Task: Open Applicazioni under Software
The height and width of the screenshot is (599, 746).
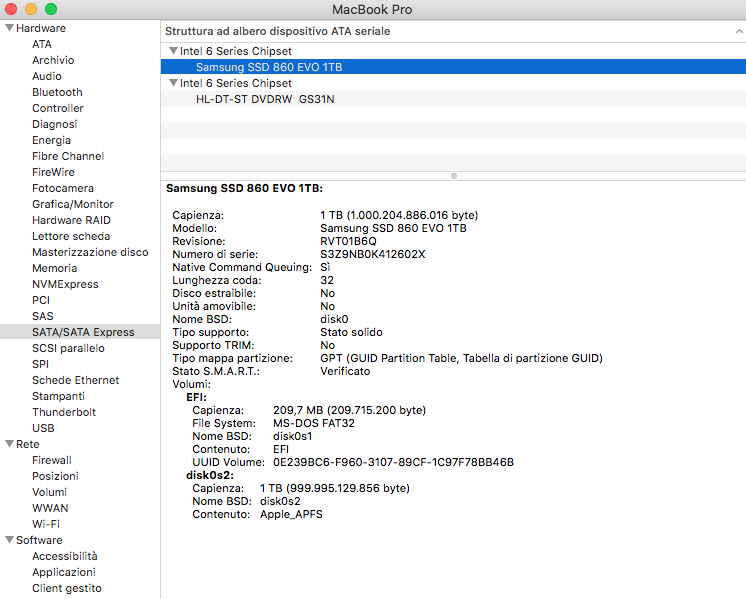Action: 64,572
